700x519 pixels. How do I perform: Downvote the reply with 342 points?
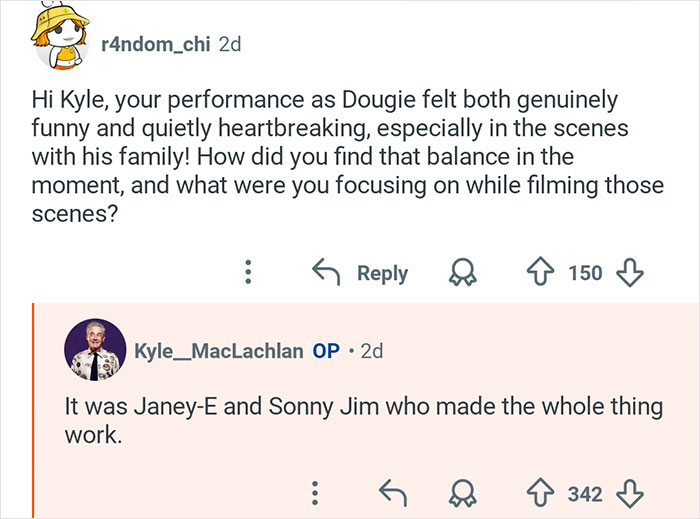630,493
